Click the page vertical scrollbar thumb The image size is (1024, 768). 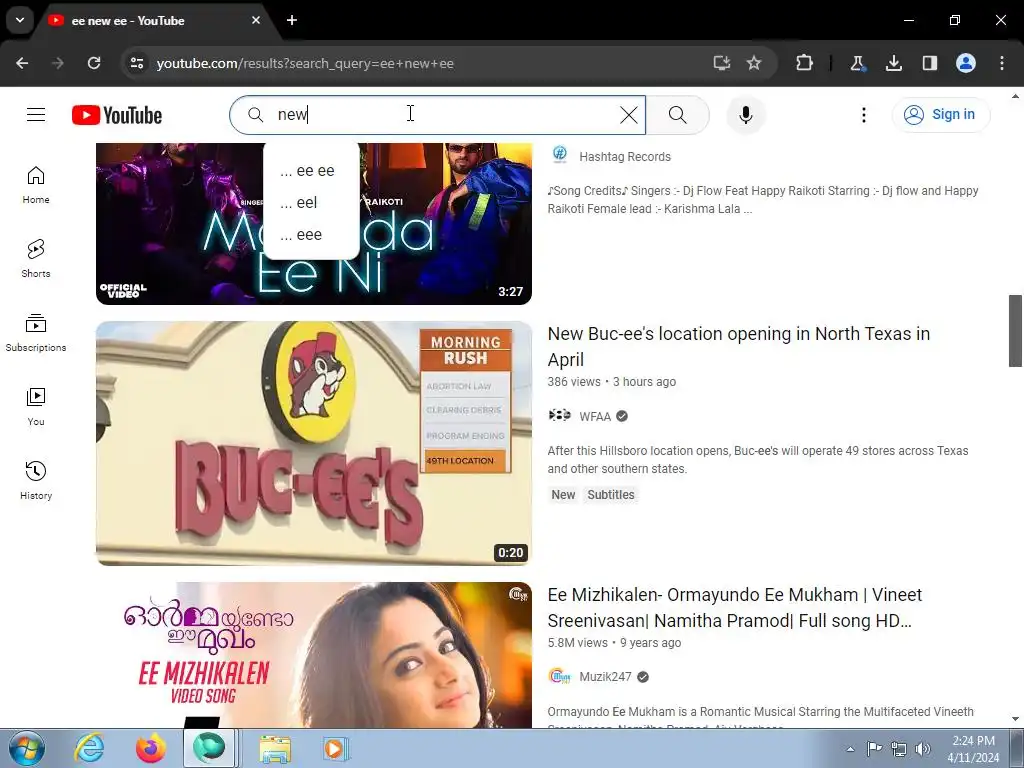(1015, 330)
